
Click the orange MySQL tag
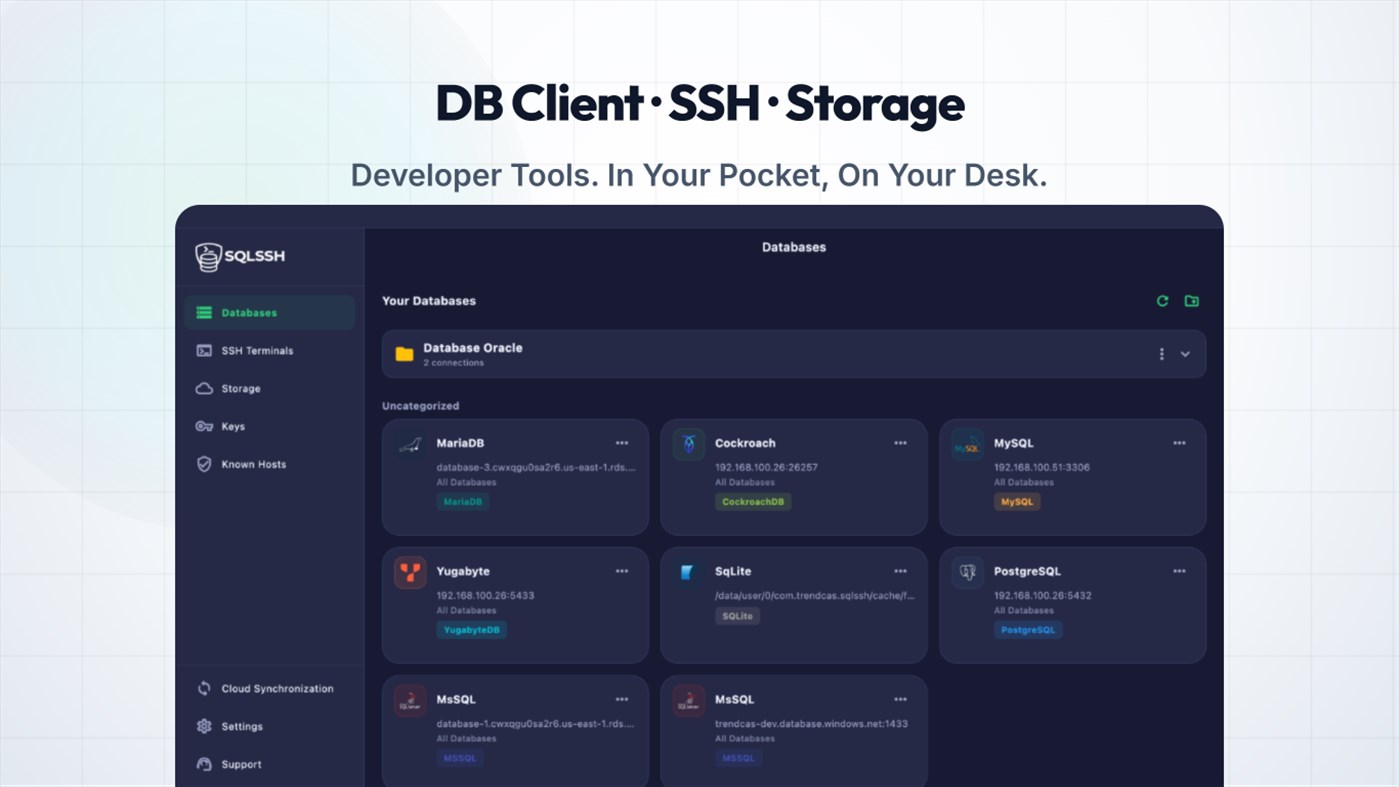(x=1017, y=502)
